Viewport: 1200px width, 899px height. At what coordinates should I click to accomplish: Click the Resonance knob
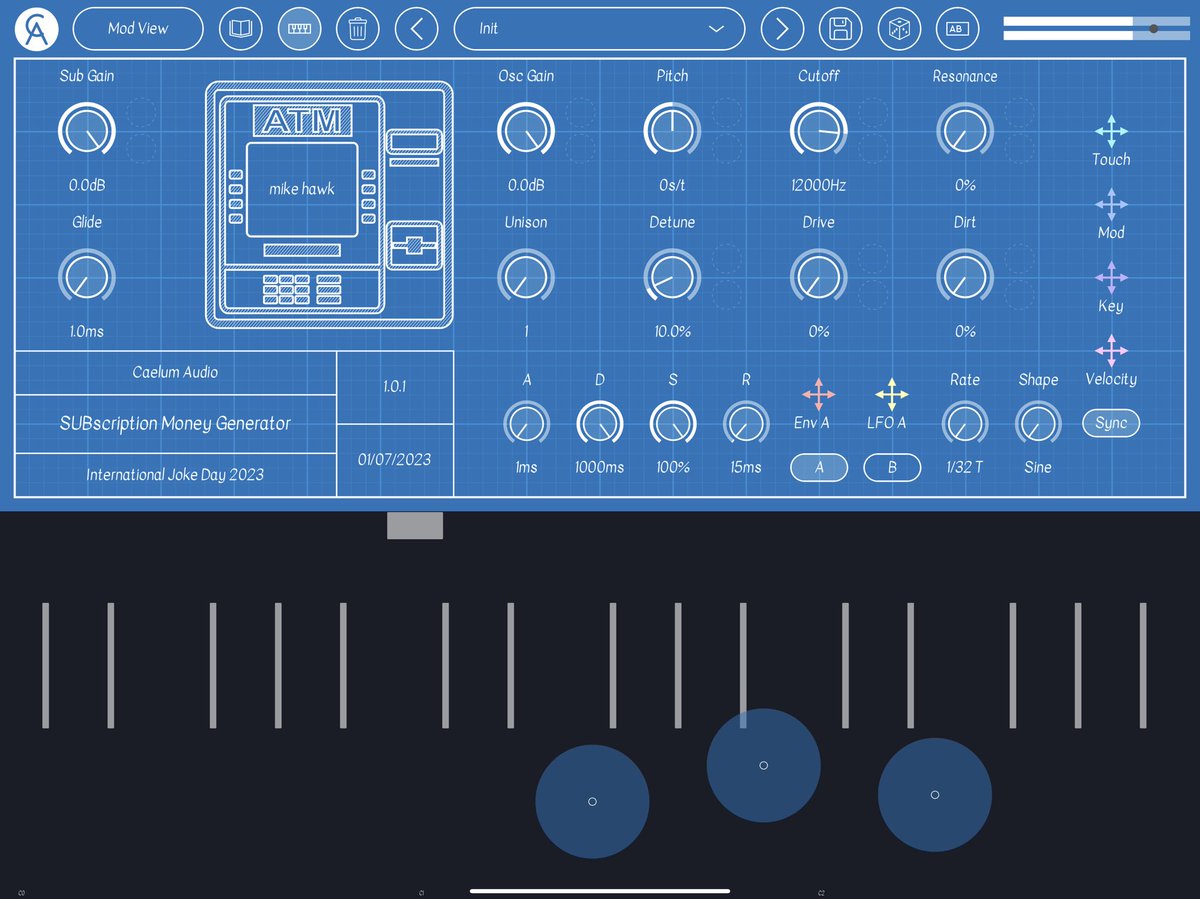(965, 130)
